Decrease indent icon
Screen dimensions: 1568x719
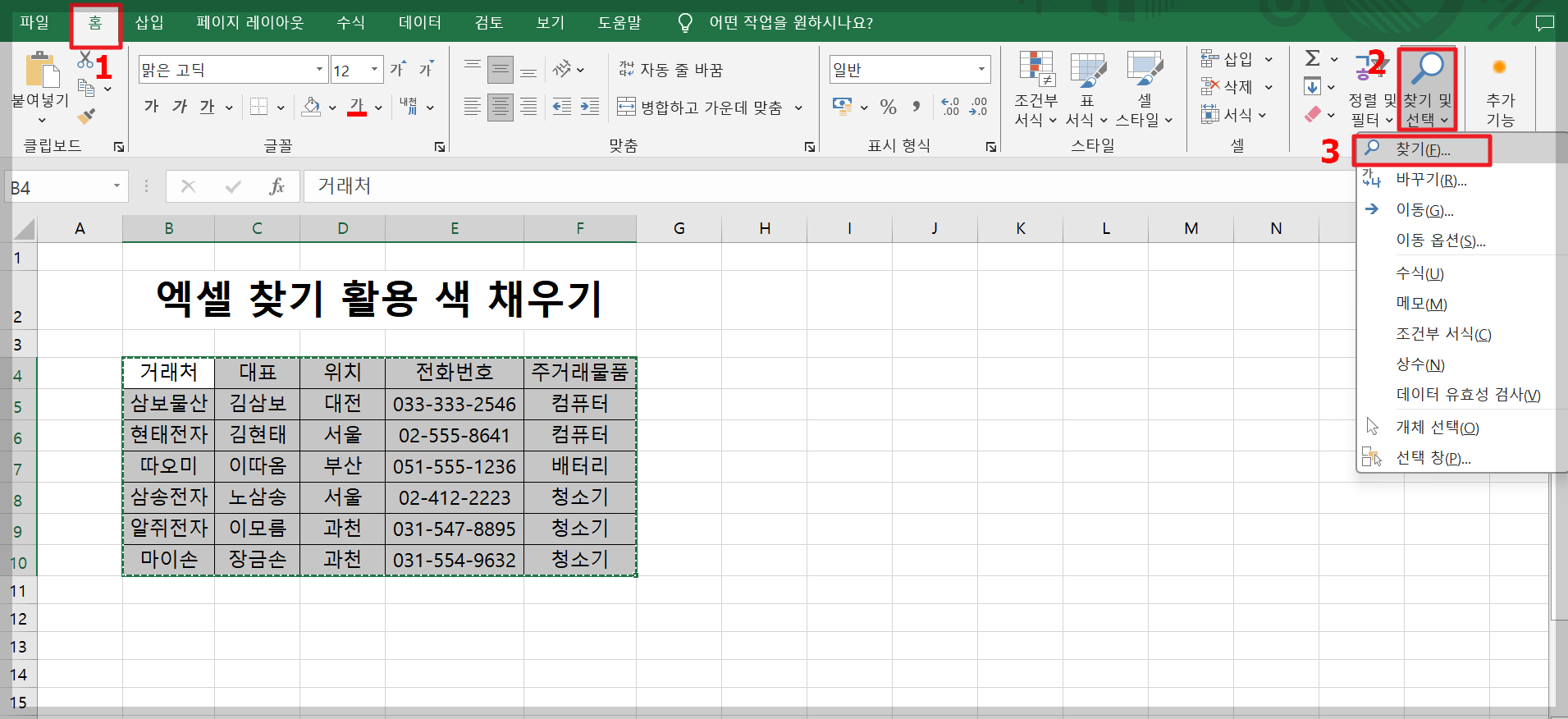point(562,107)
